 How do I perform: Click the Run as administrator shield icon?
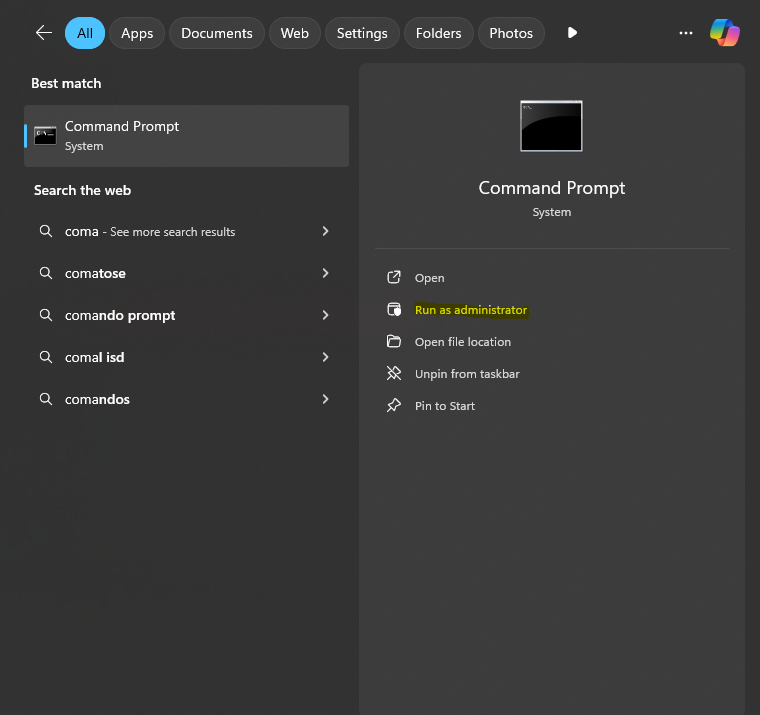click(394, 309)
